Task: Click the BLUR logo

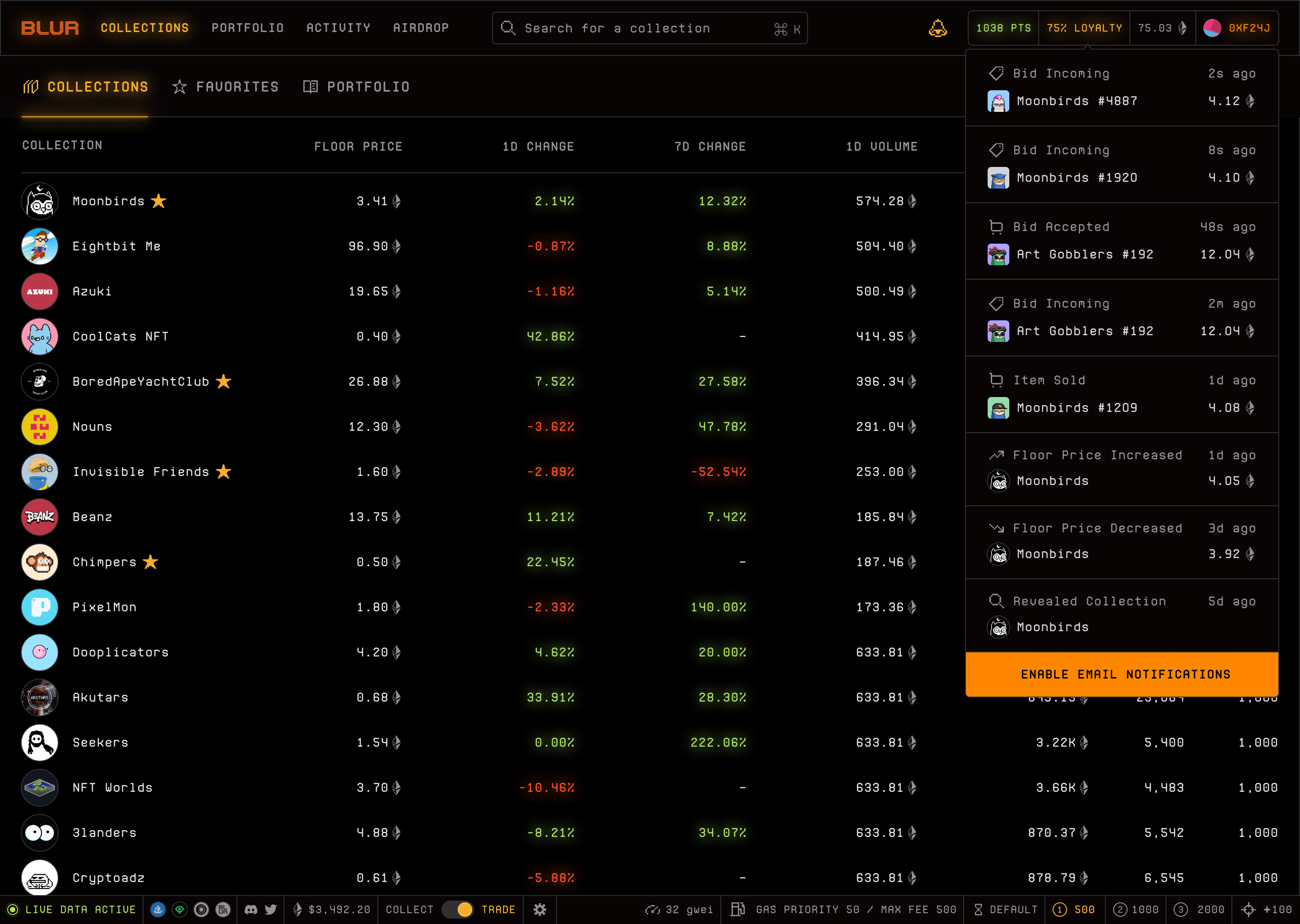Action: [x=50, y=28]
